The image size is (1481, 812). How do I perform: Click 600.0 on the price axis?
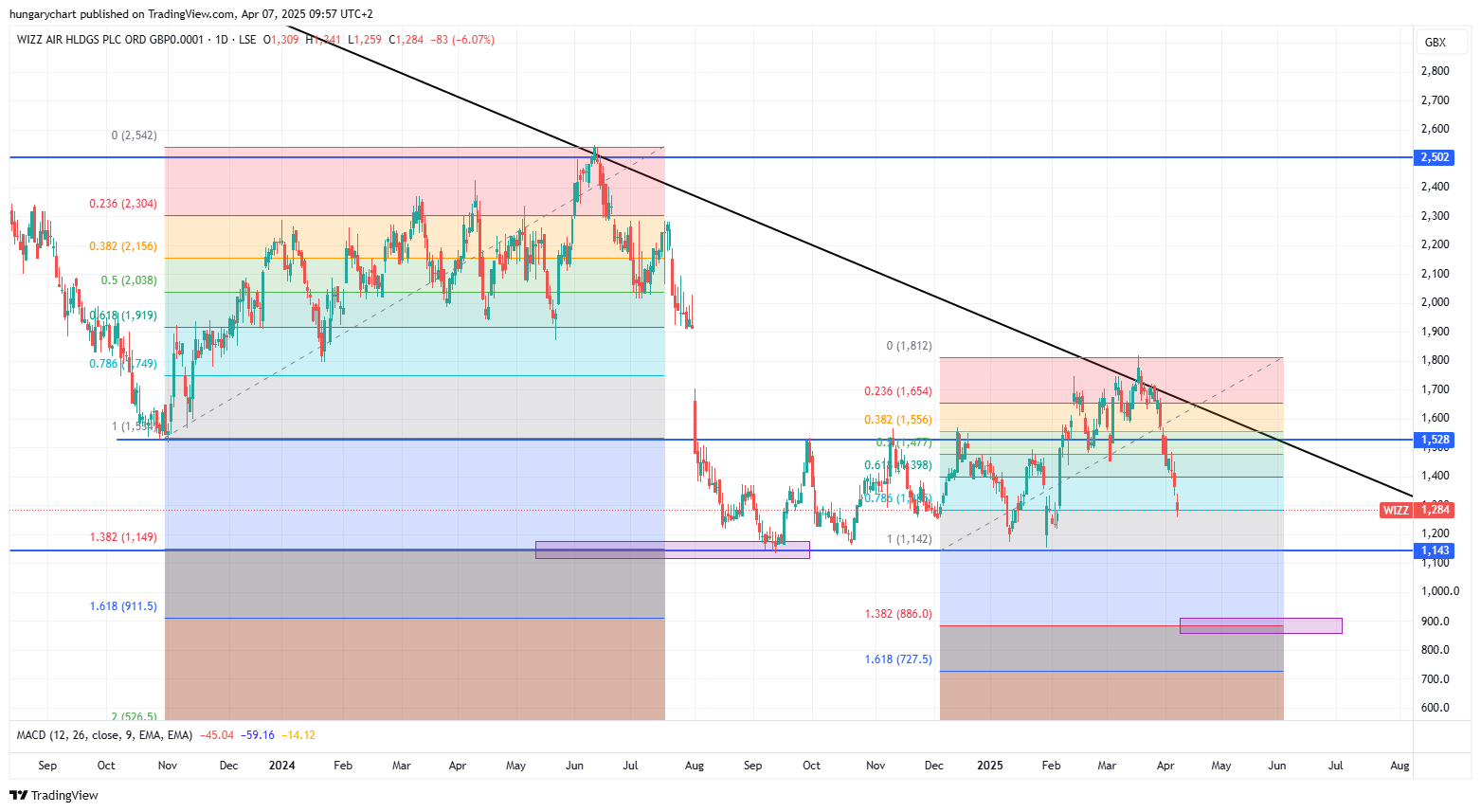point(1435,708)
